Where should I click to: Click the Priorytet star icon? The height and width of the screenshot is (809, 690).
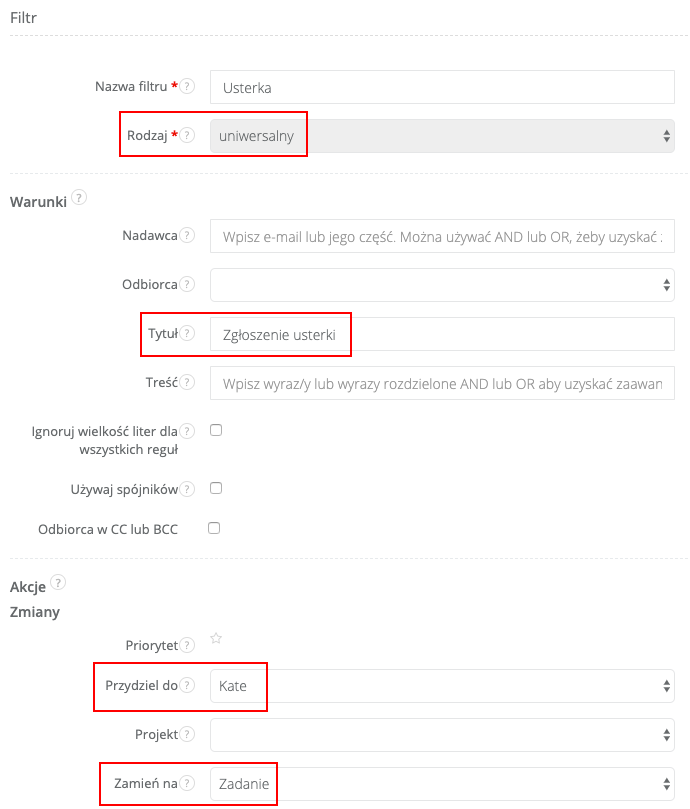[x=215, y=638]
